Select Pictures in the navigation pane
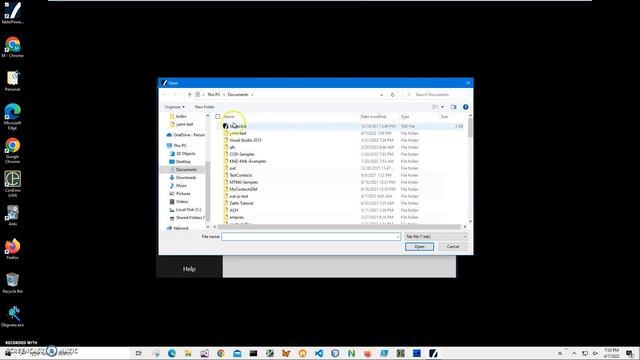Image resolution: width=640 pixels, height=360 pixels. (183, 193)
